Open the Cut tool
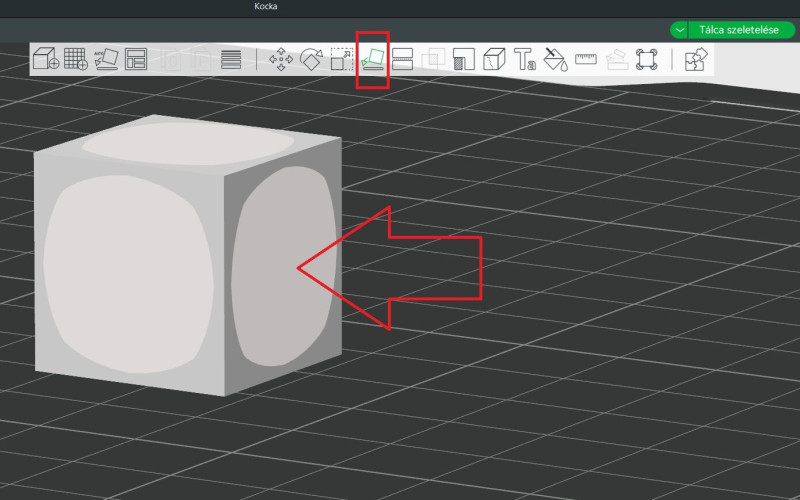Viewport: 800px width, 500px height. click(403, 59)
